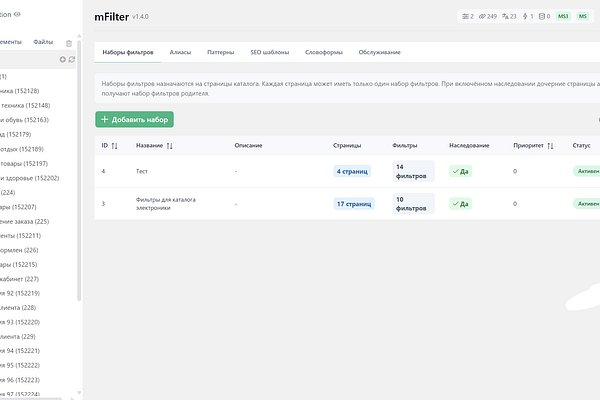This screenshot has height=400, width=600.
Task: Switch to the Элементы sidebar tab
Action: point(10,42)
